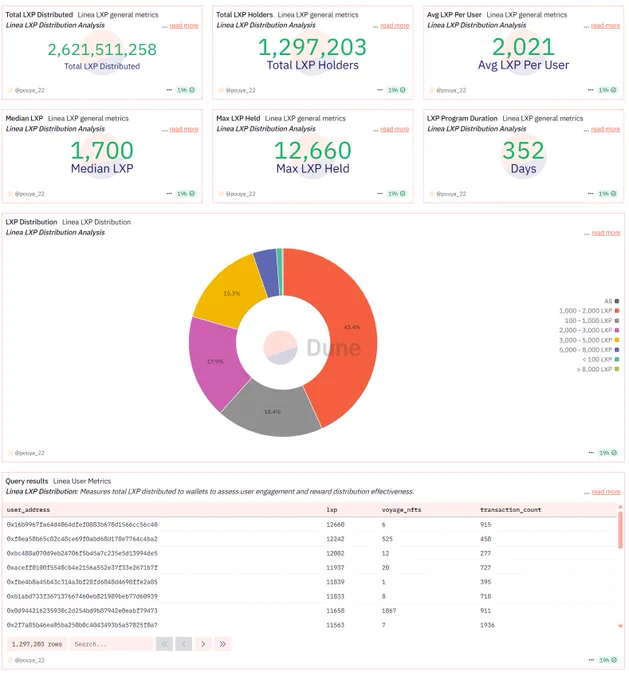The width and height of the screenshot is (629, 680).
Task: Sort by user_address column header
Action: click(x=28, y=510)
